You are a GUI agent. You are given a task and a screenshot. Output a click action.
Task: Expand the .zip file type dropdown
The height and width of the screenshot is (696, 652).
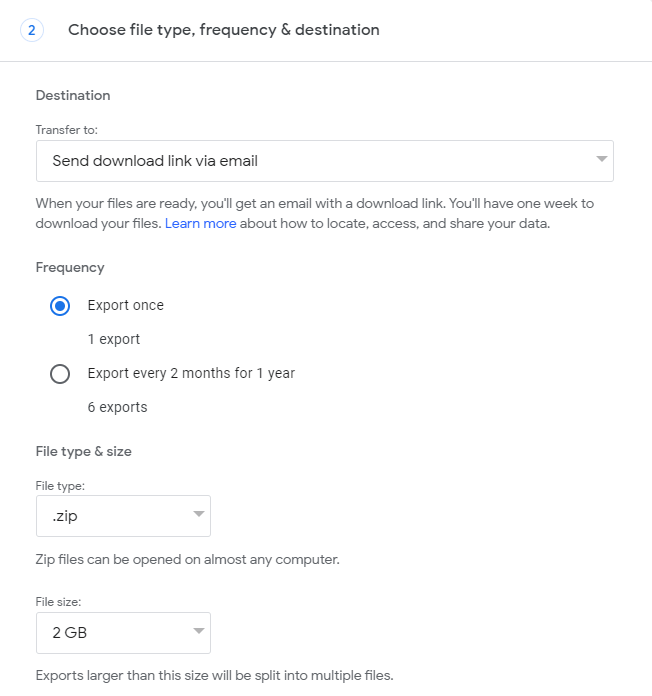pos(123,516)
